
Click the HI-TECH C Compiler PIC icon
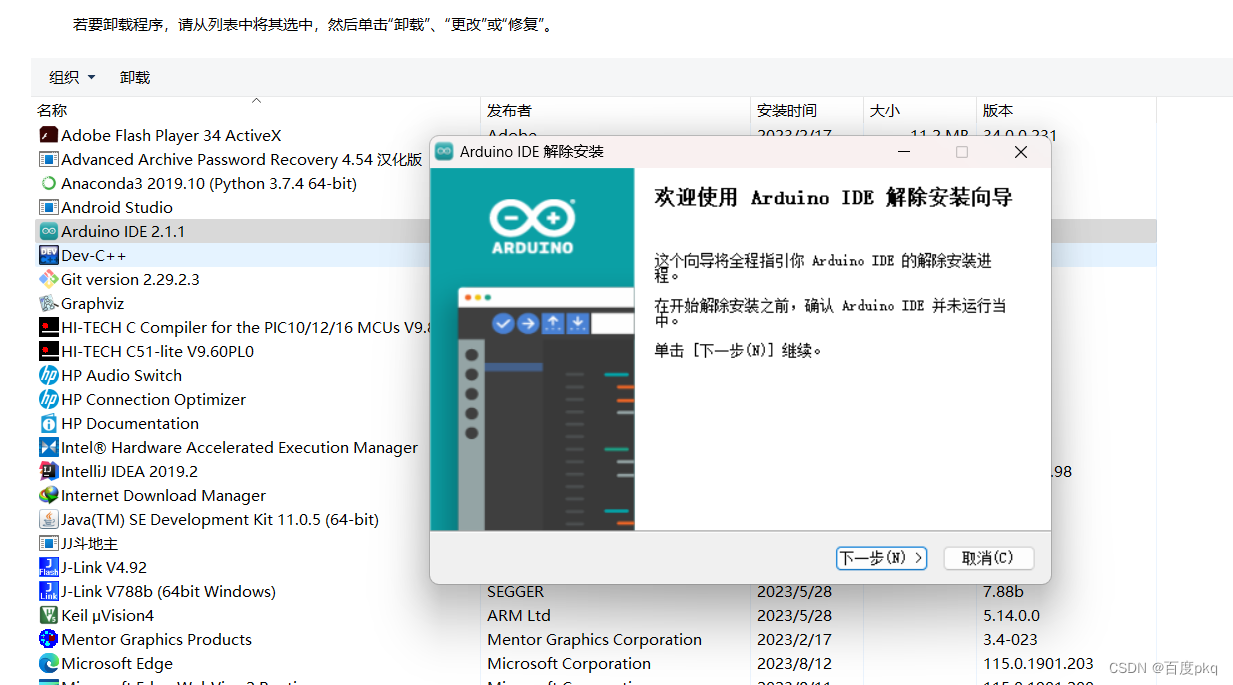click(x=48, y=327)
